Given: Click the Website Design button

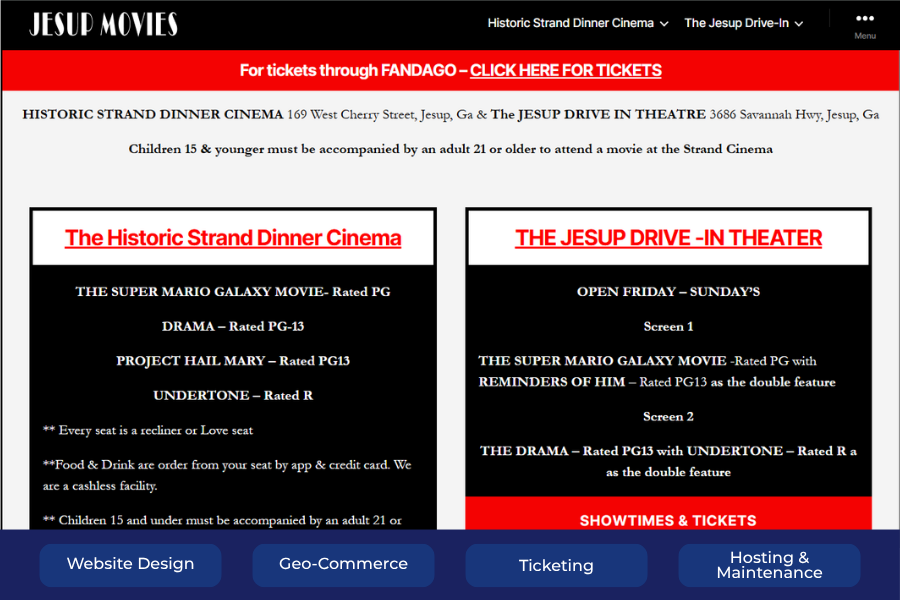Looking at the screenshot, I should 130,565.
